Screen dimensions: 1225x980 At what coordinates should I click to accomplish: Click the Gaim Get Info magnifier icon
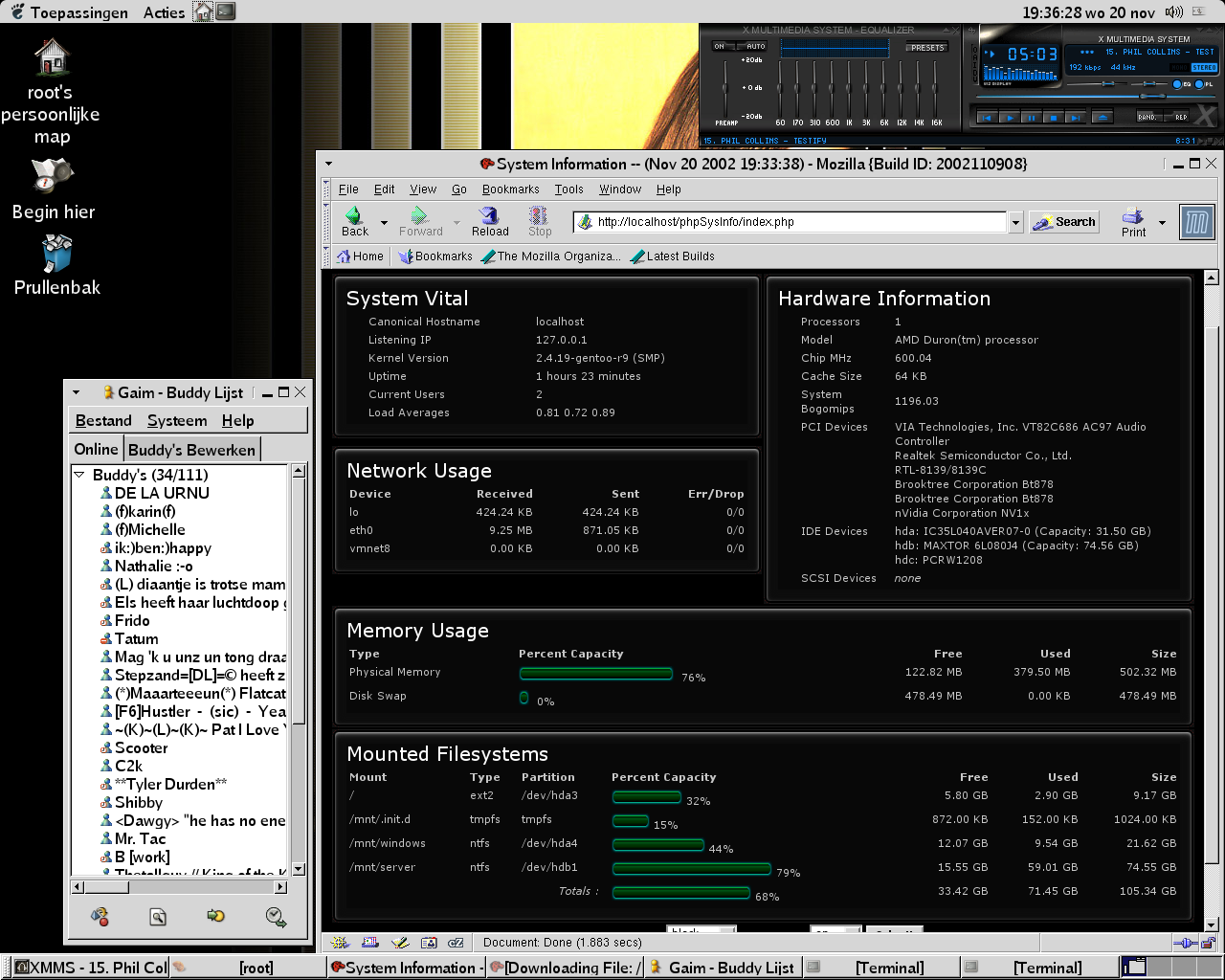click(x=158, y=917)
